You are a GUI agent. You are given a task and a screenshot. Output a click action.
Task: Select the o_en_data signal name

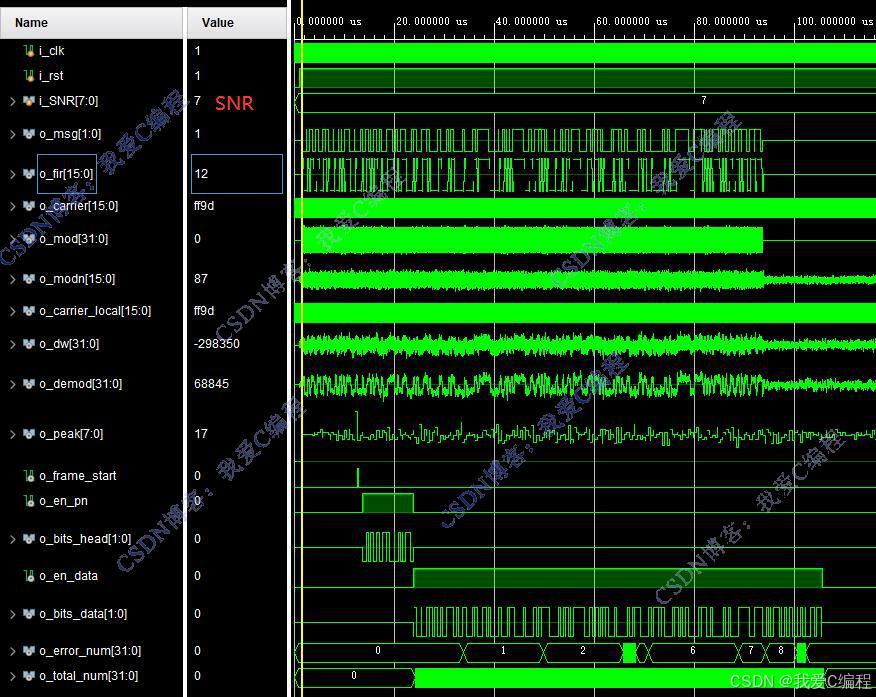click(x=68, y=575)
